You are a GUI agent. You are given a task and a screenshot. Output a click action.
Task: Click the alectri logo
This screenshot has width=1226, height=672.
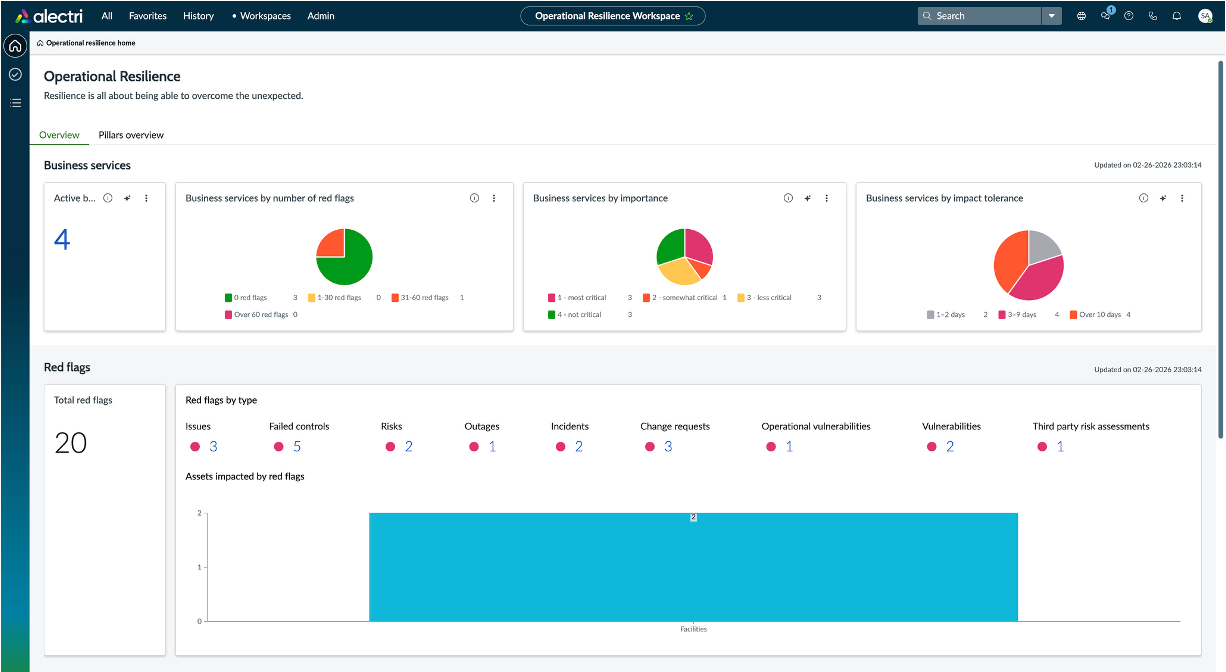coord(48,16)
